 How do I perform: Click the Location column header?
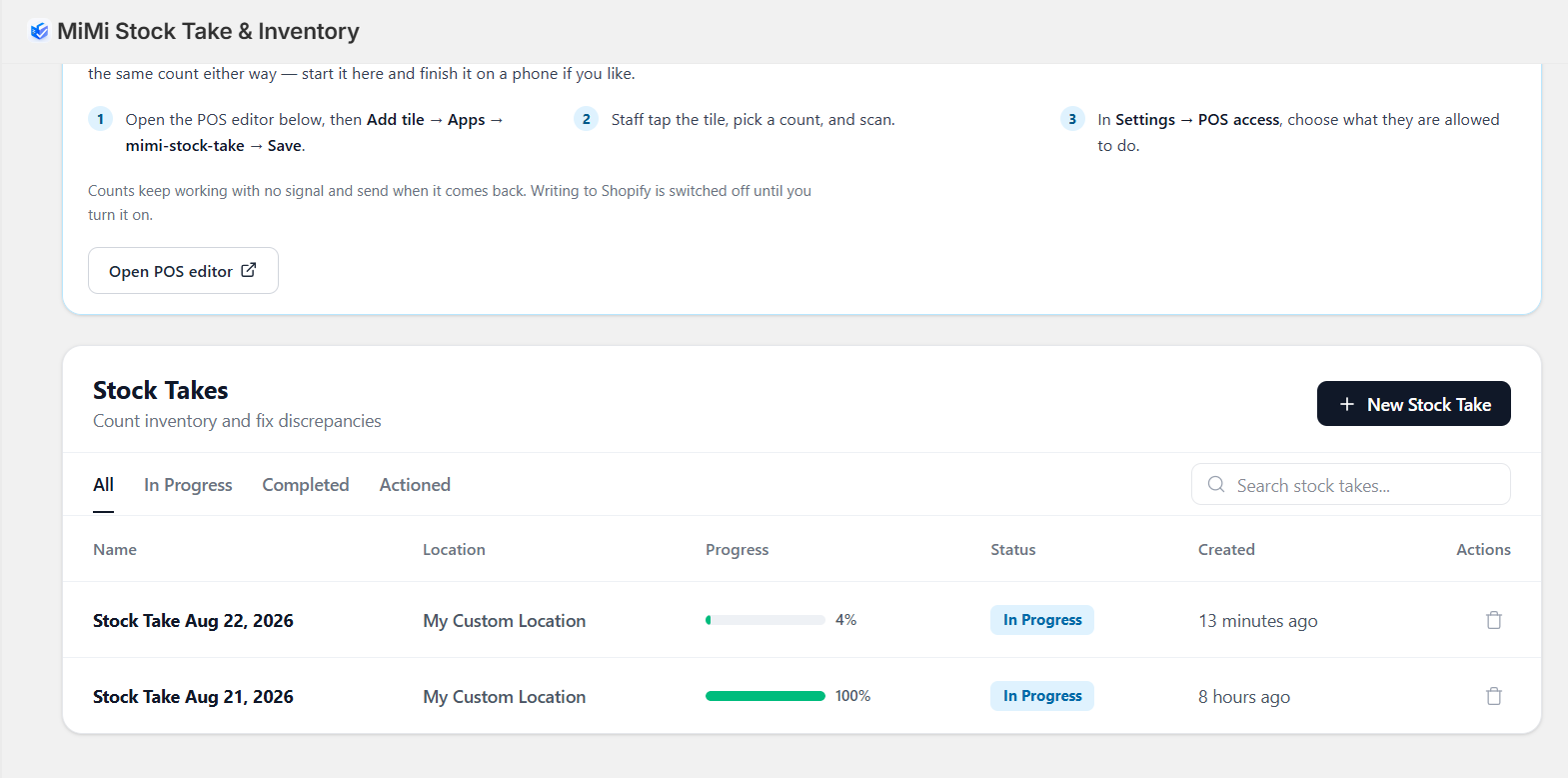click(x=454, y=550)
